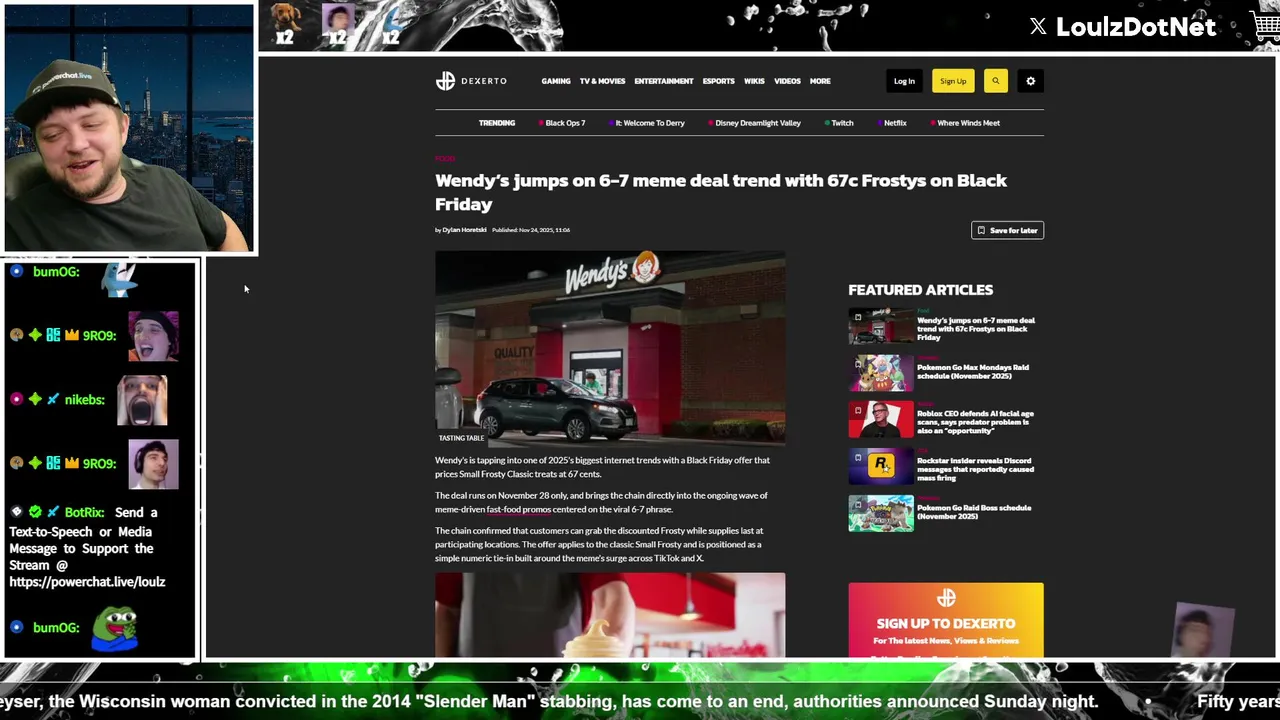Image resolution: width=1280 pixels, height=720 pixels.
Task: Click the Pepe frog emote by bumOG
Action: tap(116, 629)
